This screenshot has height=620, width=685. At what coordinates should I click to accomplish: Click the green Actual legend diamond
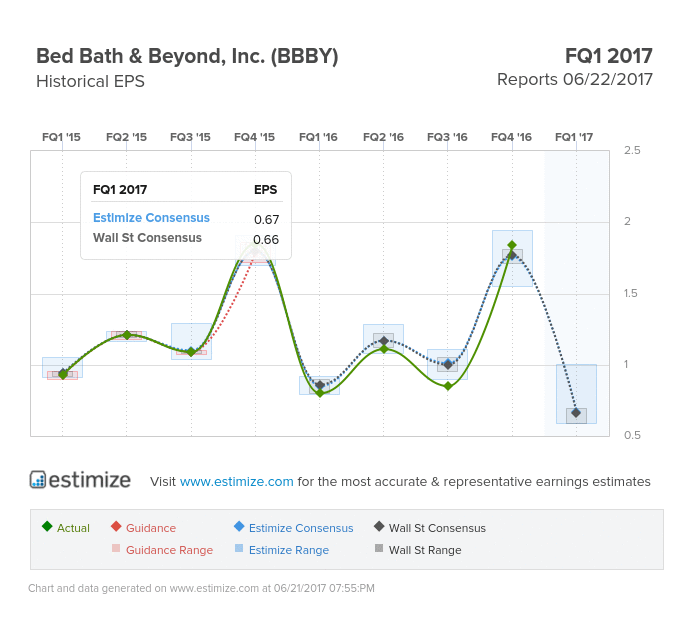pos(47,526)
